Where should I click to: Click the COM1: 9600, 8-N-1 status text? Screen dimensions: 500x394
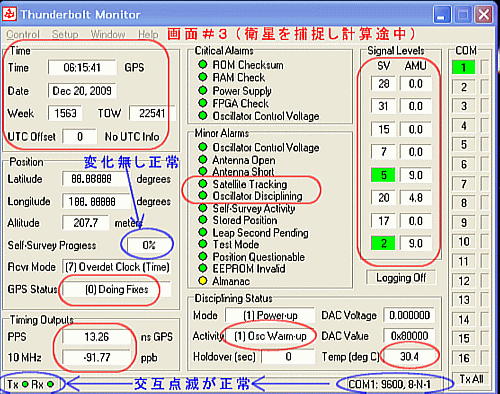[389, 385]
